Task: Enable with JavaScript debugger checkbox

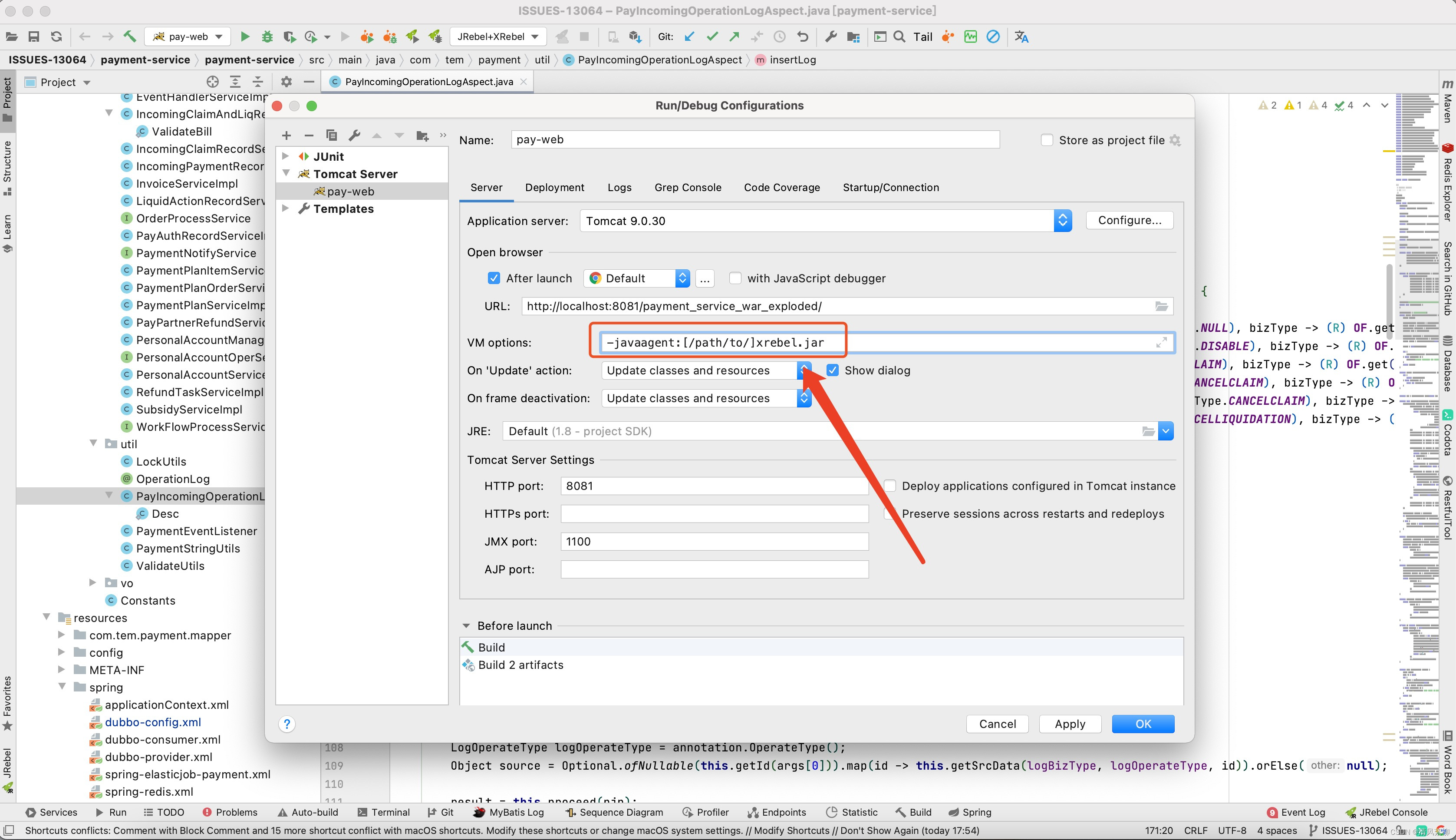Action: click(735, 279)
